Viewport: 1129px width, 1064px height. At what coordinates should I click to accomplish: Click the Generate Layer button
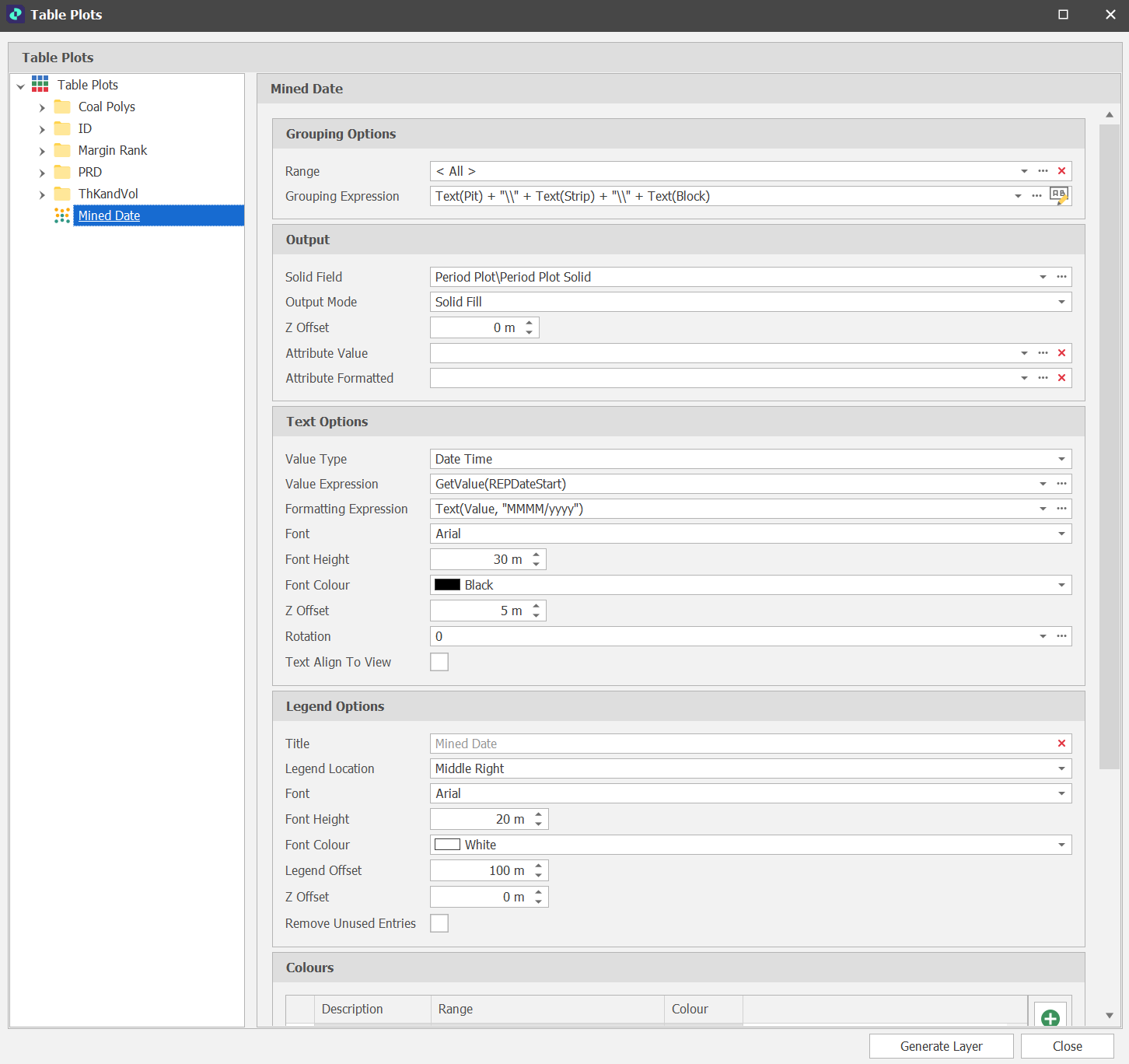941,1046
